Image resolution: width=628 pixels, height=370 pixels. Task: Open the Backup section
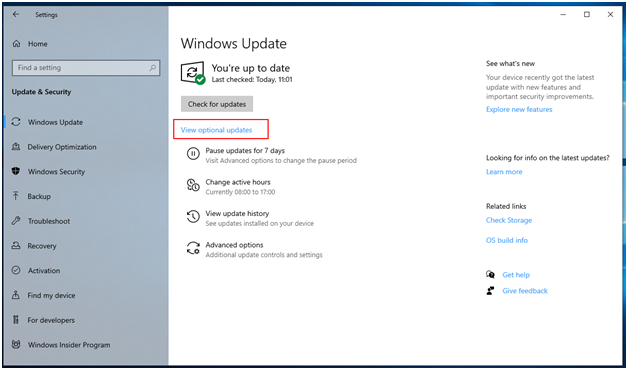pyautogui.click(x=39, y=197)
